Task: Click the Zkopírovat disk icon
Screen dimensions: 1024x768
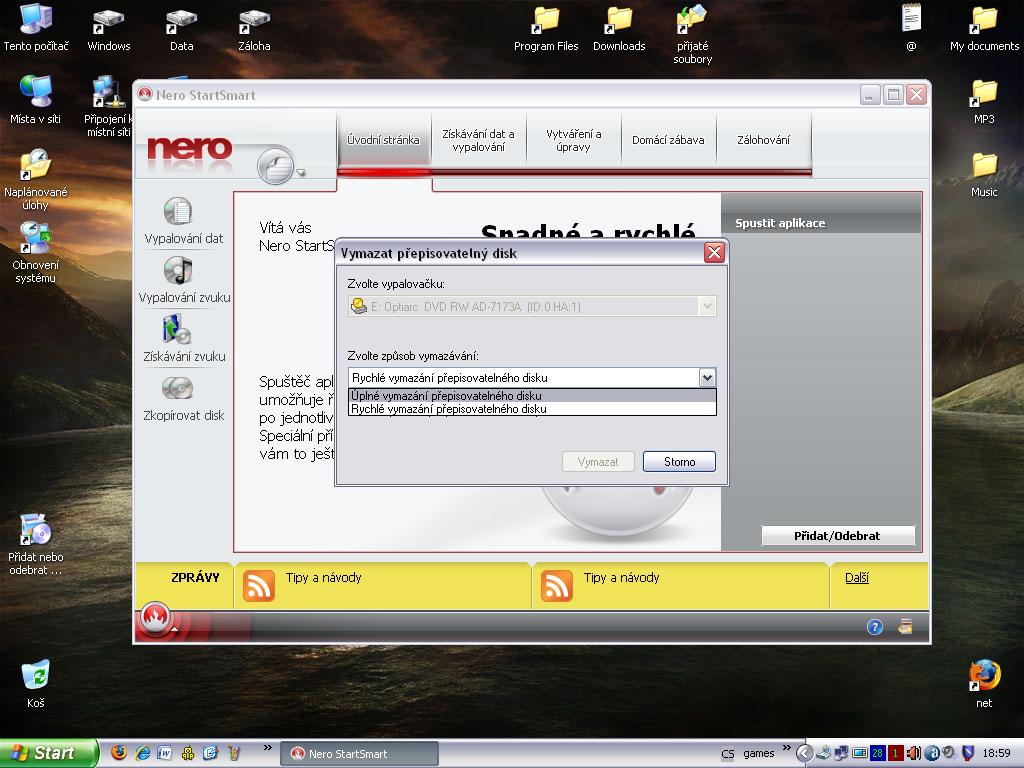Action: (x=177, y=389)
